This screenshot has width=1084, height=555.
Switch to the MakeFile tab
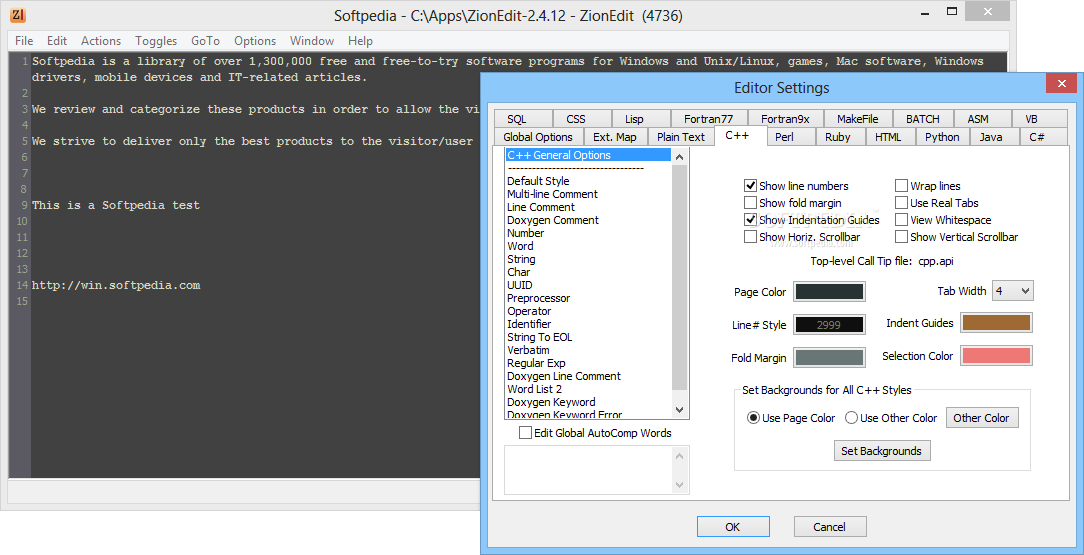click(857, 119)
